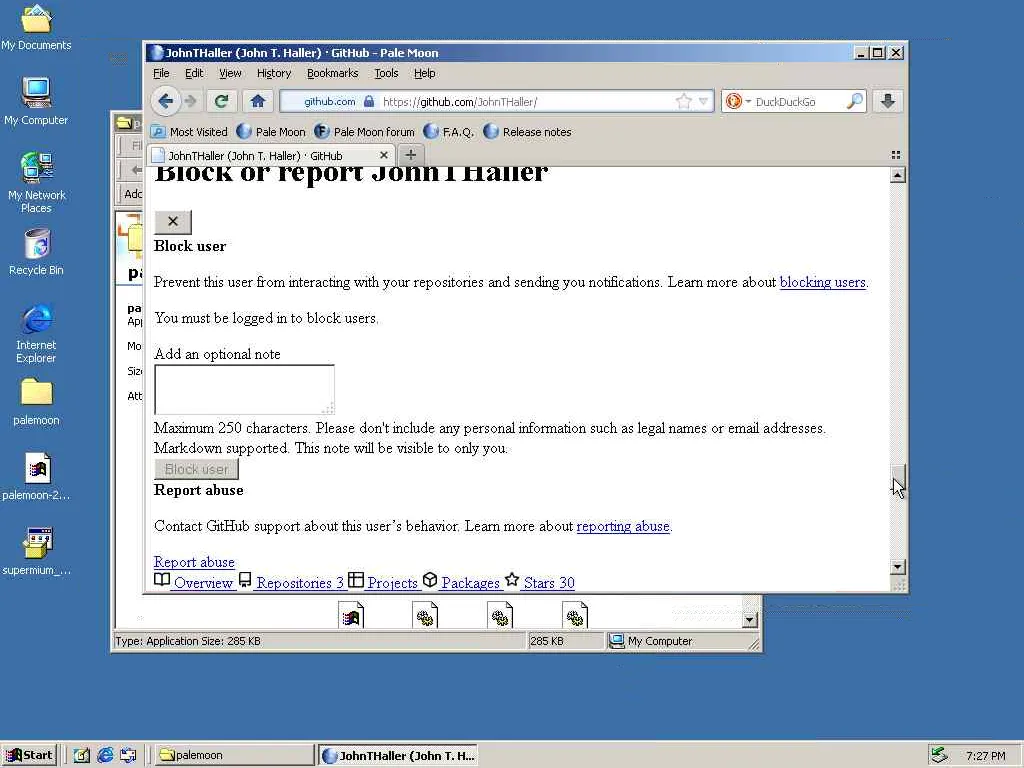The width and height of the screenshot is (1024, 768).
Task: Reload the page with the refresh icon
Action: (221, 101)
